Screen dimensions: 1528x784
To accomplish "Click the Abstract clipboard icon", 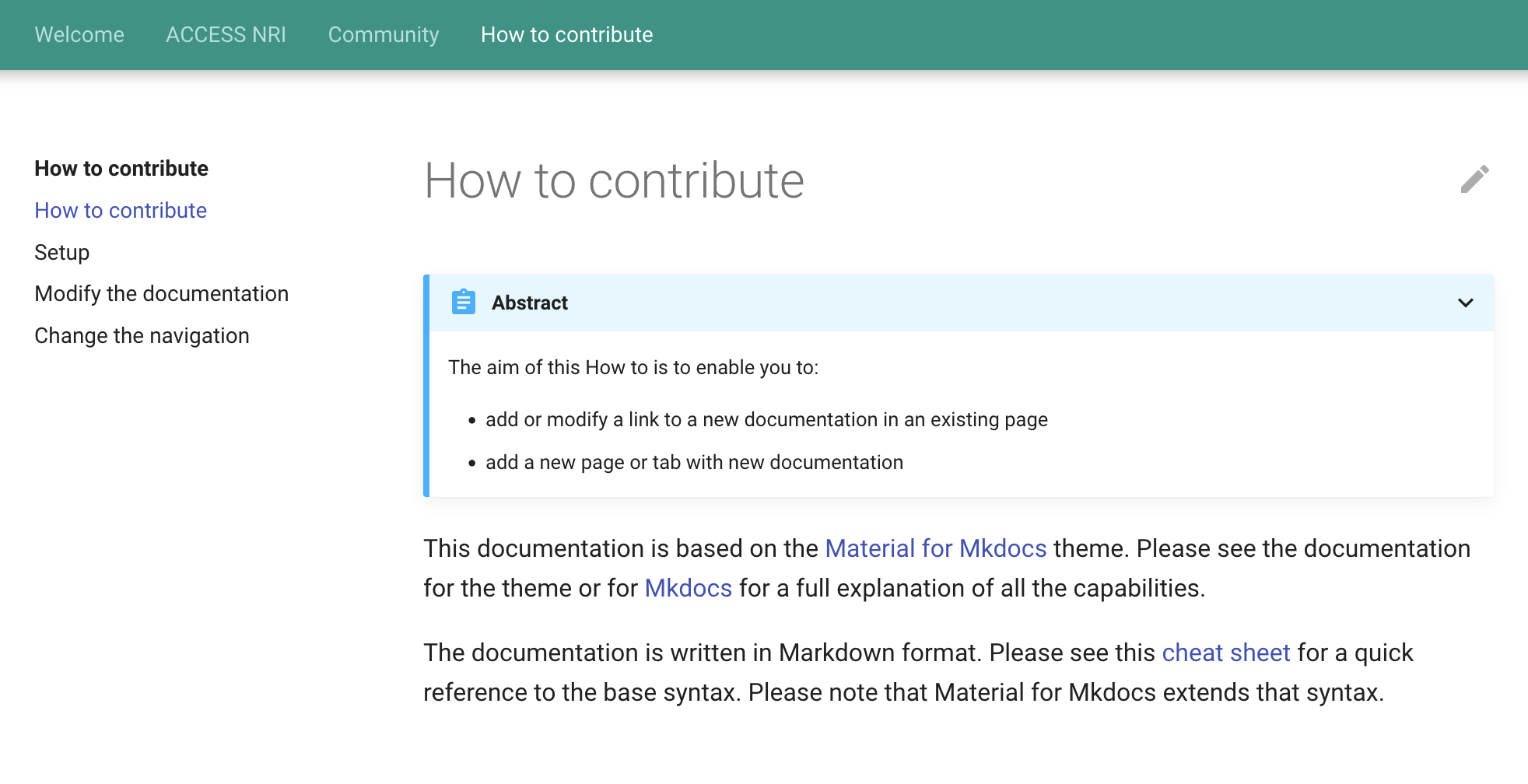I will tap(464, 302).
